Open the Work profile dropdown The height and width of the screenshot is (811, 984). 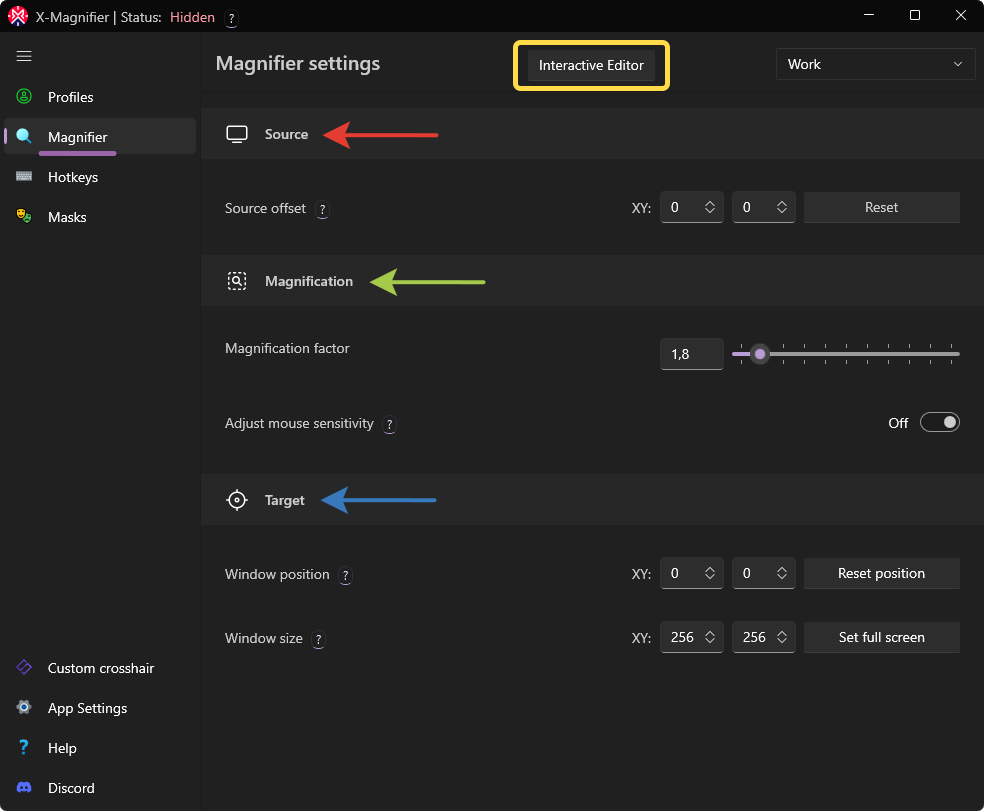[875, 64]
